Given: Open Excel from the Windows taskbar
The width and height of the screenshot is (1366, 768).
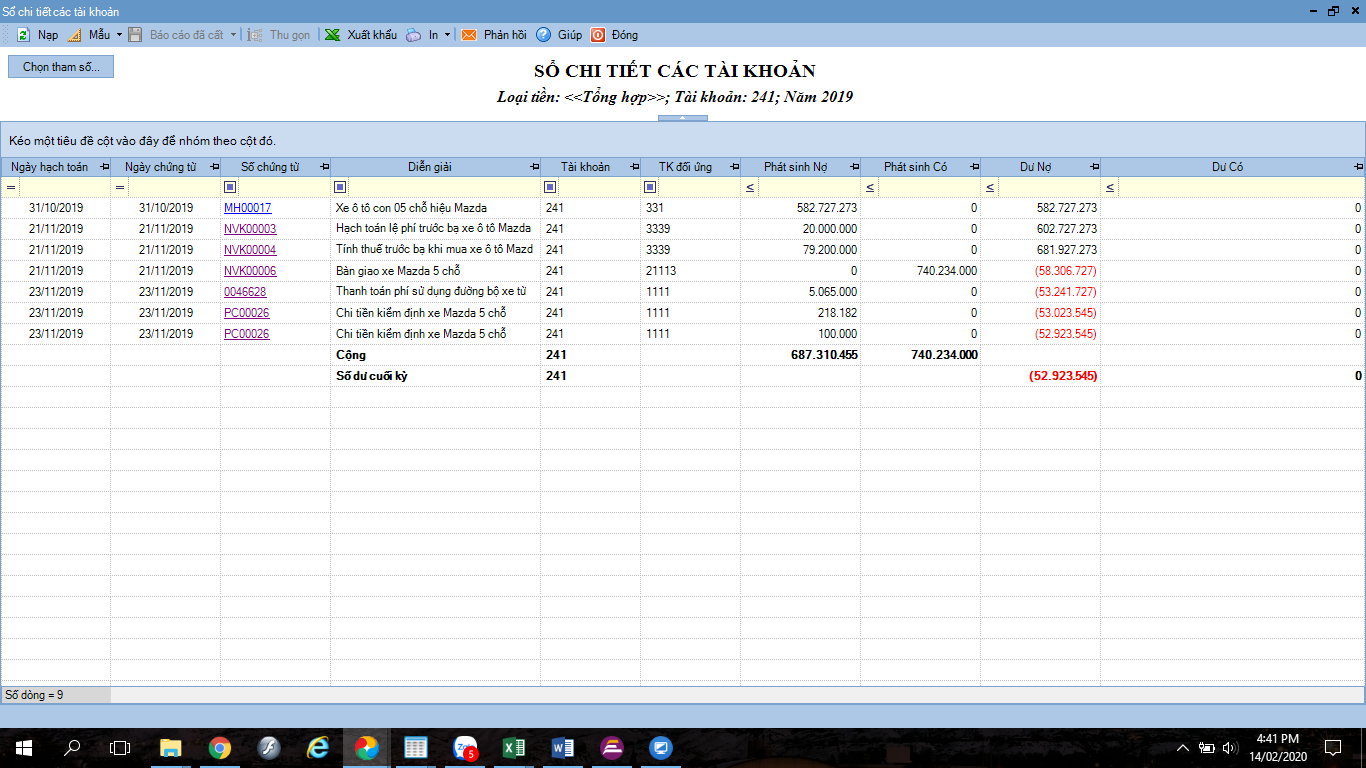Looking at the screenshot, I should (514, 747).
